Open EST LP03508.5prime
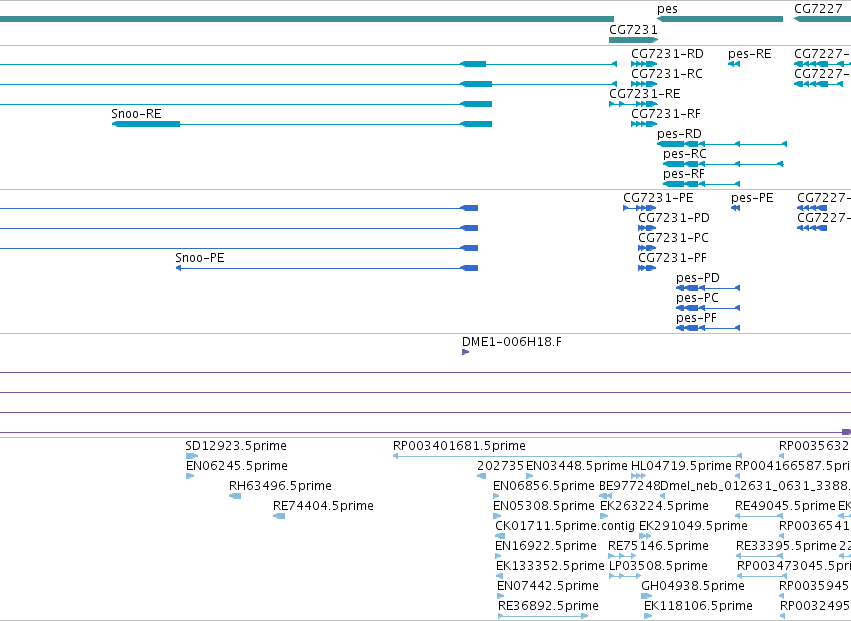 coord(658,567)
